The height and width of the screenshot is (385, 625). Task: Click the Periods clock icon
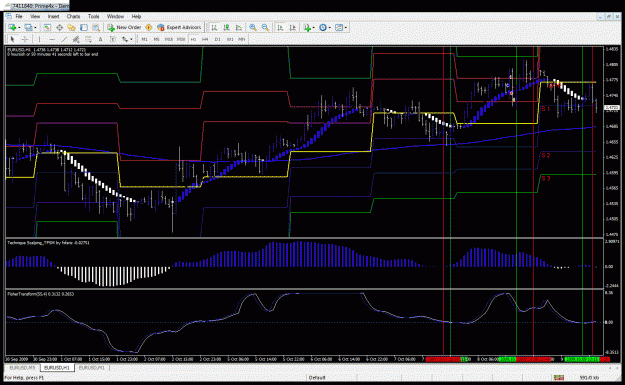click(x=323, y=27)
